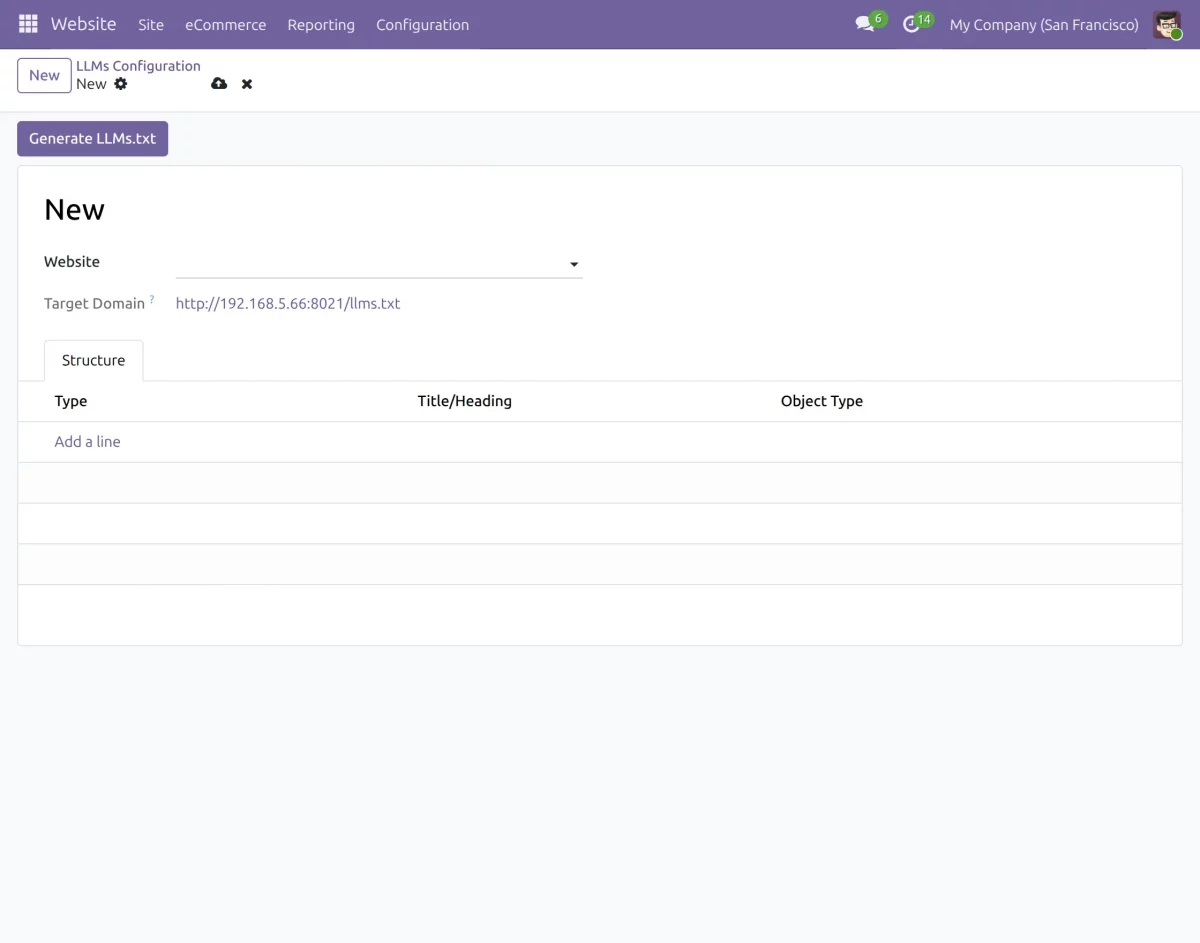1200x943 pixels.
Task: Click the Website app title
Action: coord(83,24)
